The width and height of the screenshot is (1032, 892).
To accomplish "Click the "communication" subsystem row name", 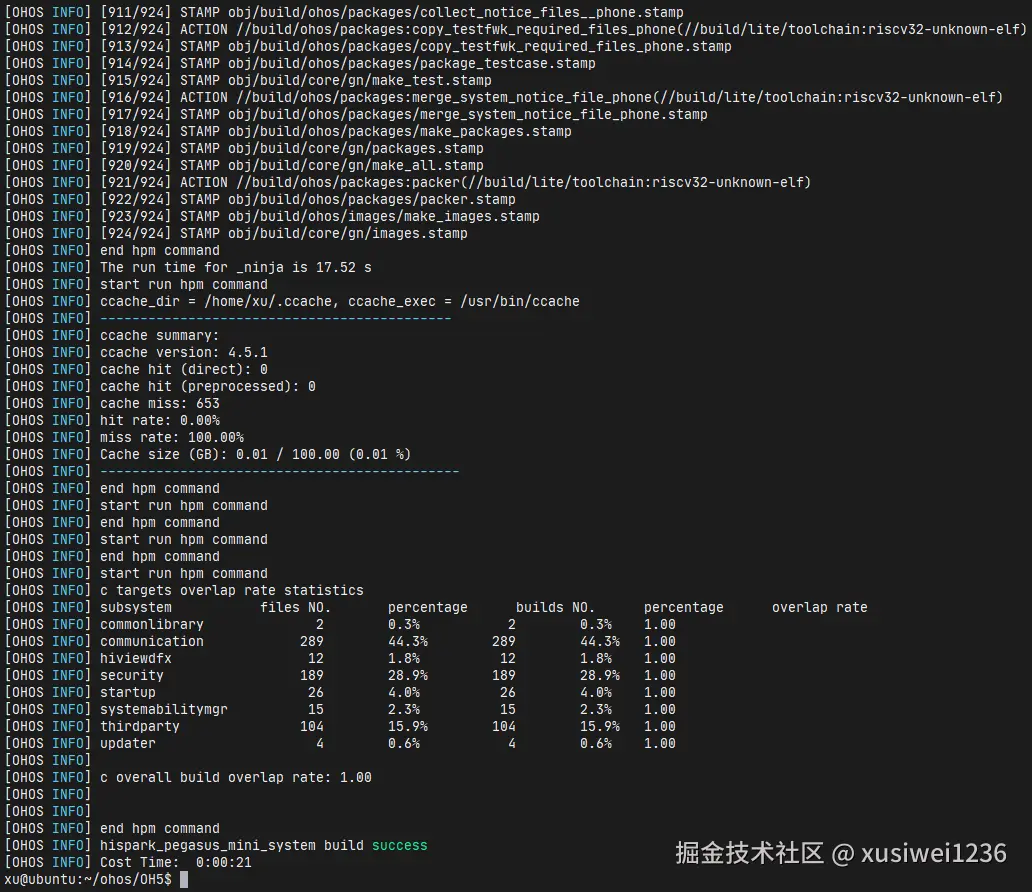I will [151, 641].
